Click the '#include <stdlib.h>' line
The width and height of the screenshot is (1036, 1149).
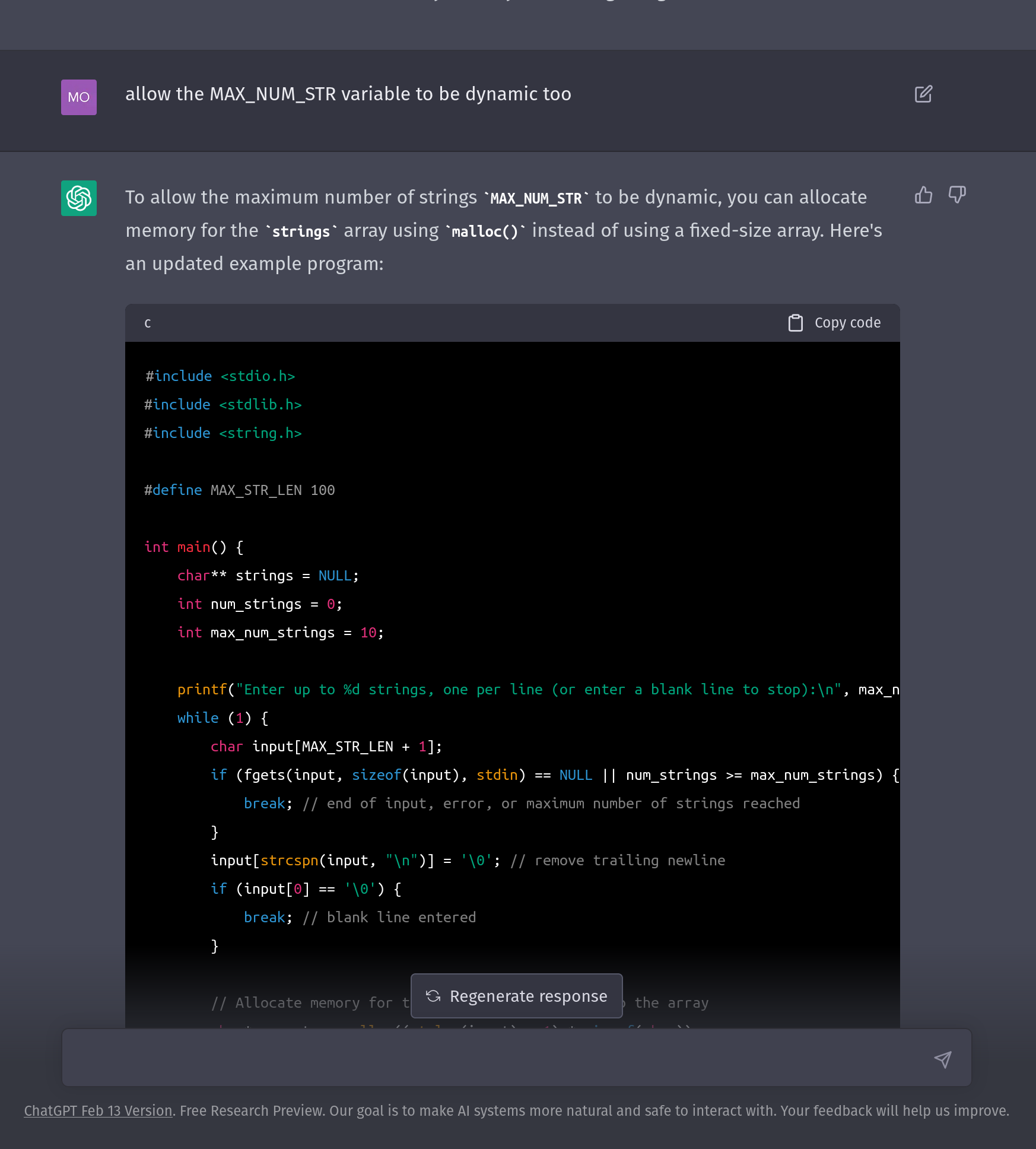223,405
